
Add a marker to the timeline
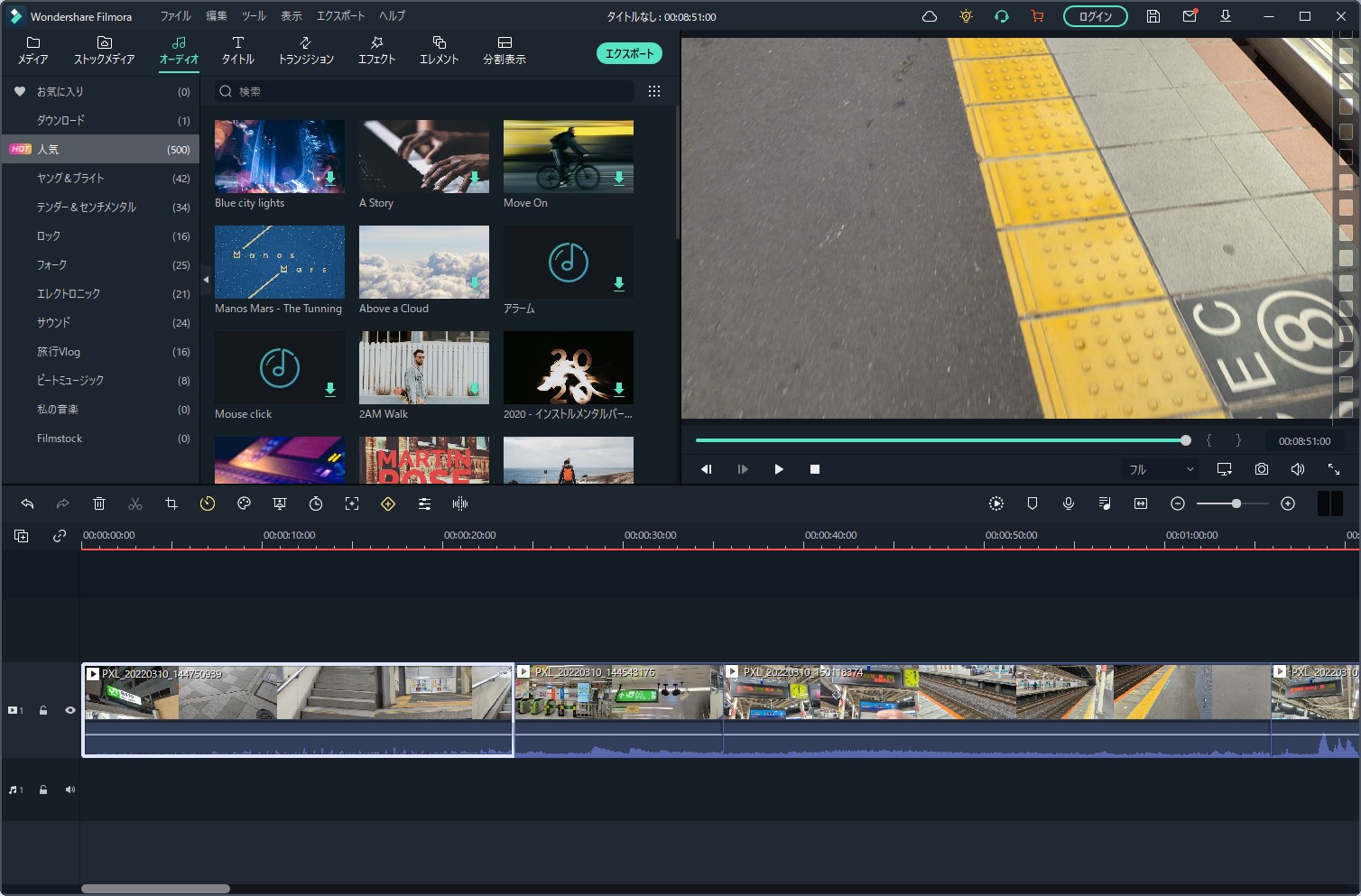click(x=1032, y=503)
